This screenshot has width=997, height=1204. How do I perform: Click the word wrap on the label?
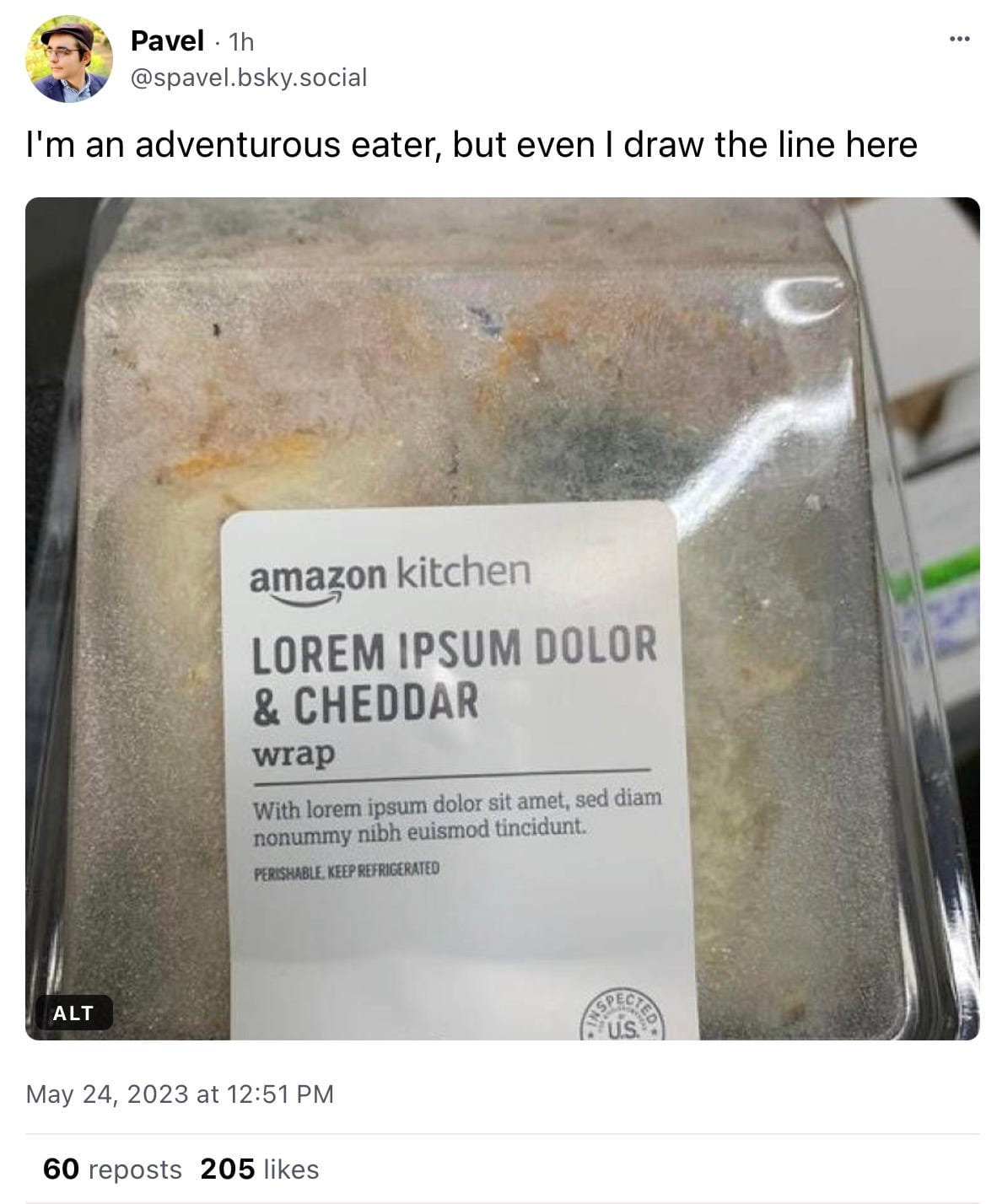[293, 753]
